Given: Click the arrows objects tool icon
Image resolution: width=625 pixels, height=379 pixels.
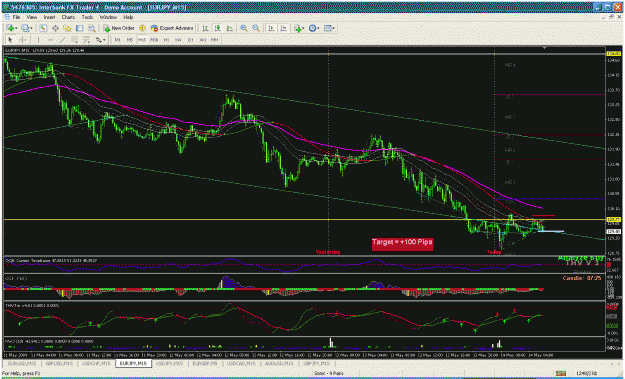Looking at the screenshot, I should tap(98, 39).
